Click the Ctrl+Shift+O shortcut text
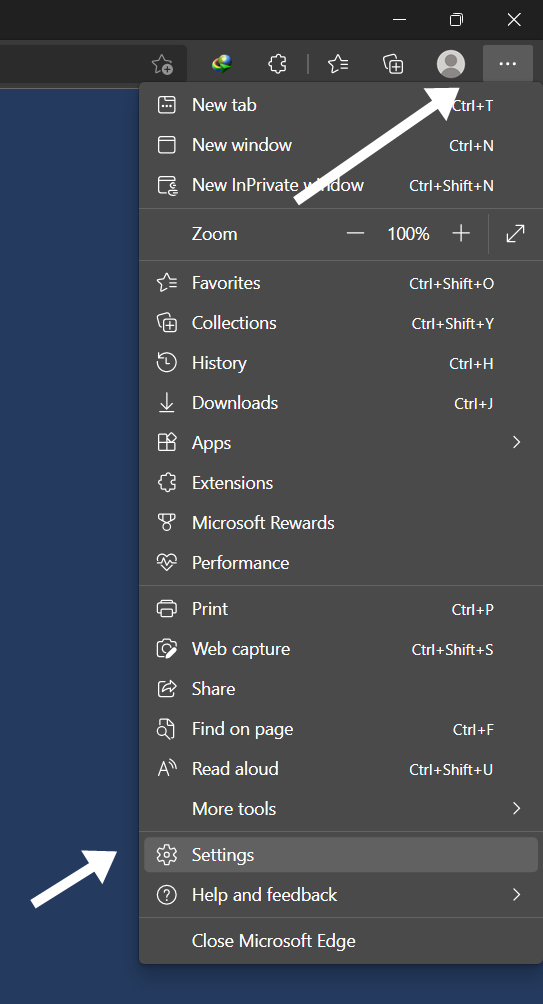This screenshot has width=543, height=1004. pyautogui.click(x=451, y=284)
